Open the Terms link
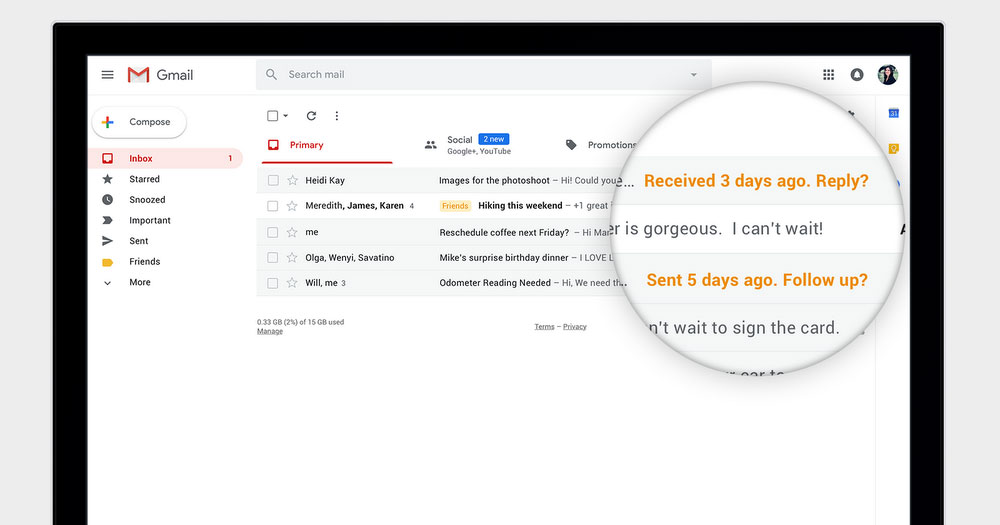Screen dimensions: 1000x525 tap(544, 327)
